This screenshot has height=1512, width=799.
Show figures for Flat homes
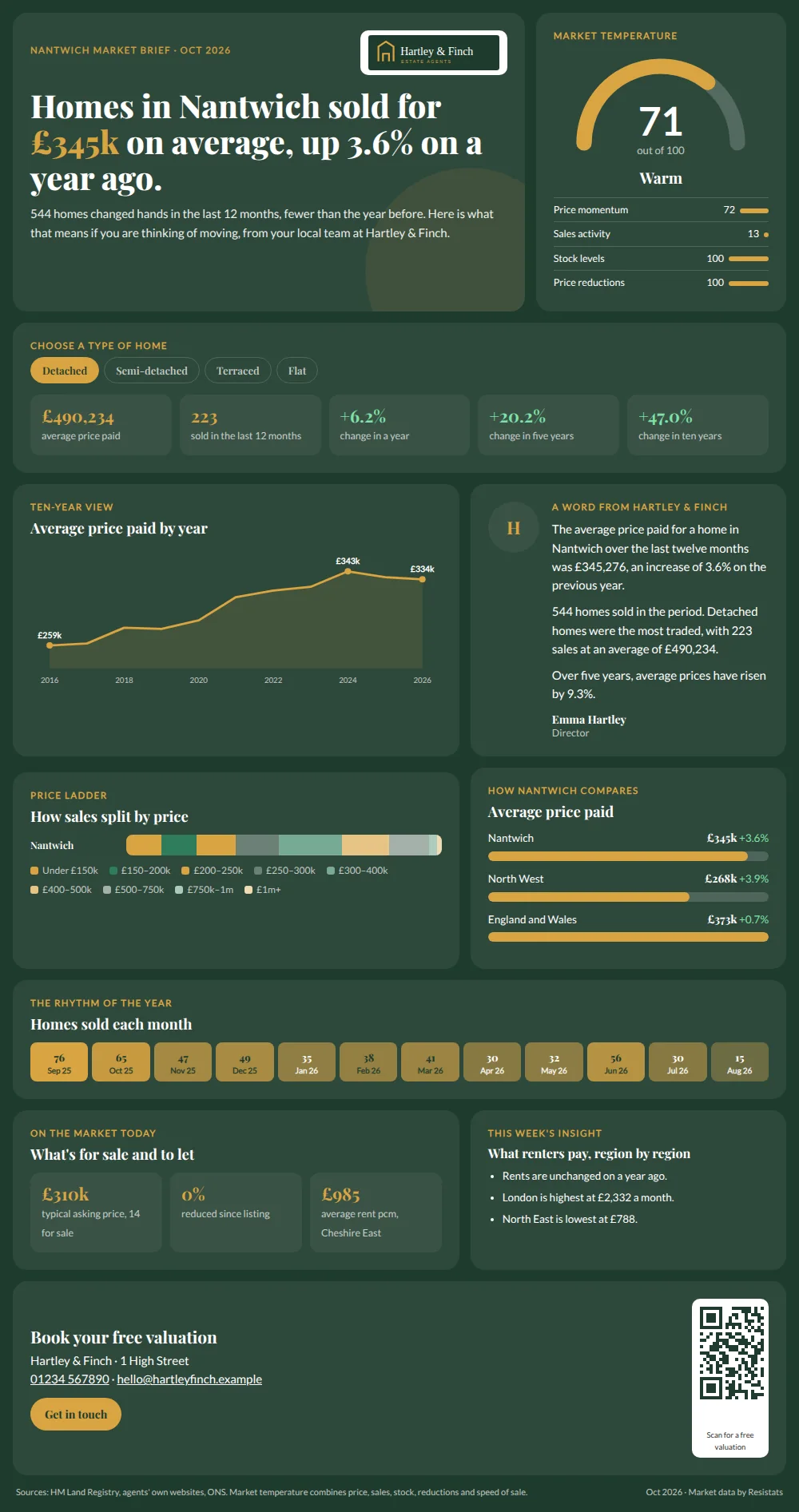[297, 371]
